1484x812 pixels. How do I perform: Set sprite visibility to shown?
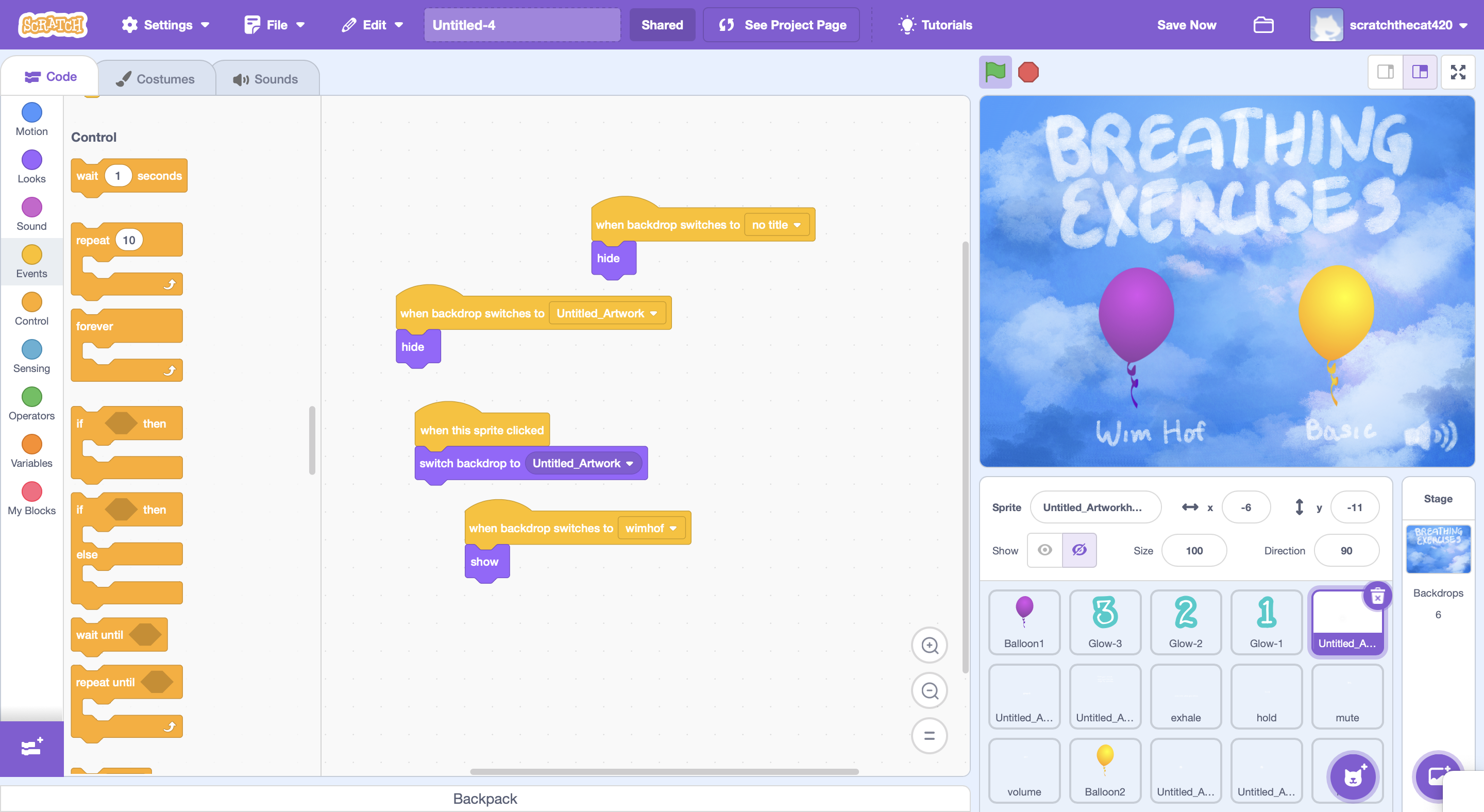pyautogui.click(x=1044, y=551)
